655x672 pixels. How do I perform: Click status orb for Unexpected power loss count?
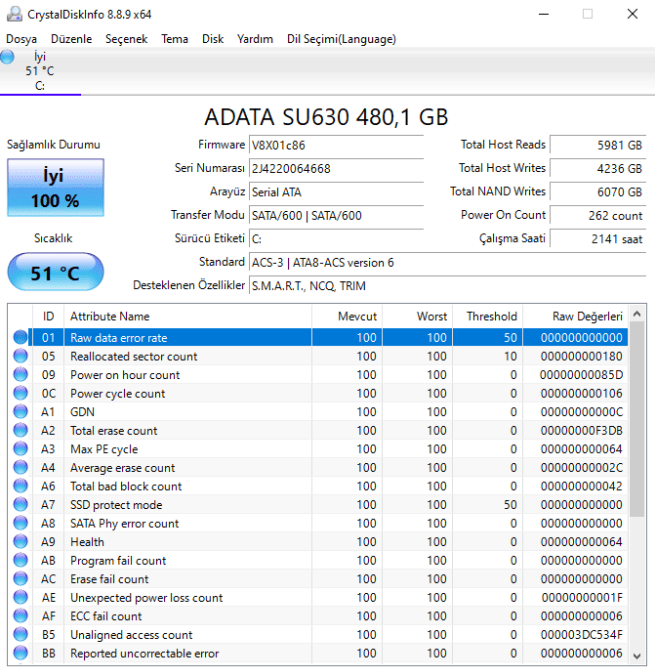[20, 597]
